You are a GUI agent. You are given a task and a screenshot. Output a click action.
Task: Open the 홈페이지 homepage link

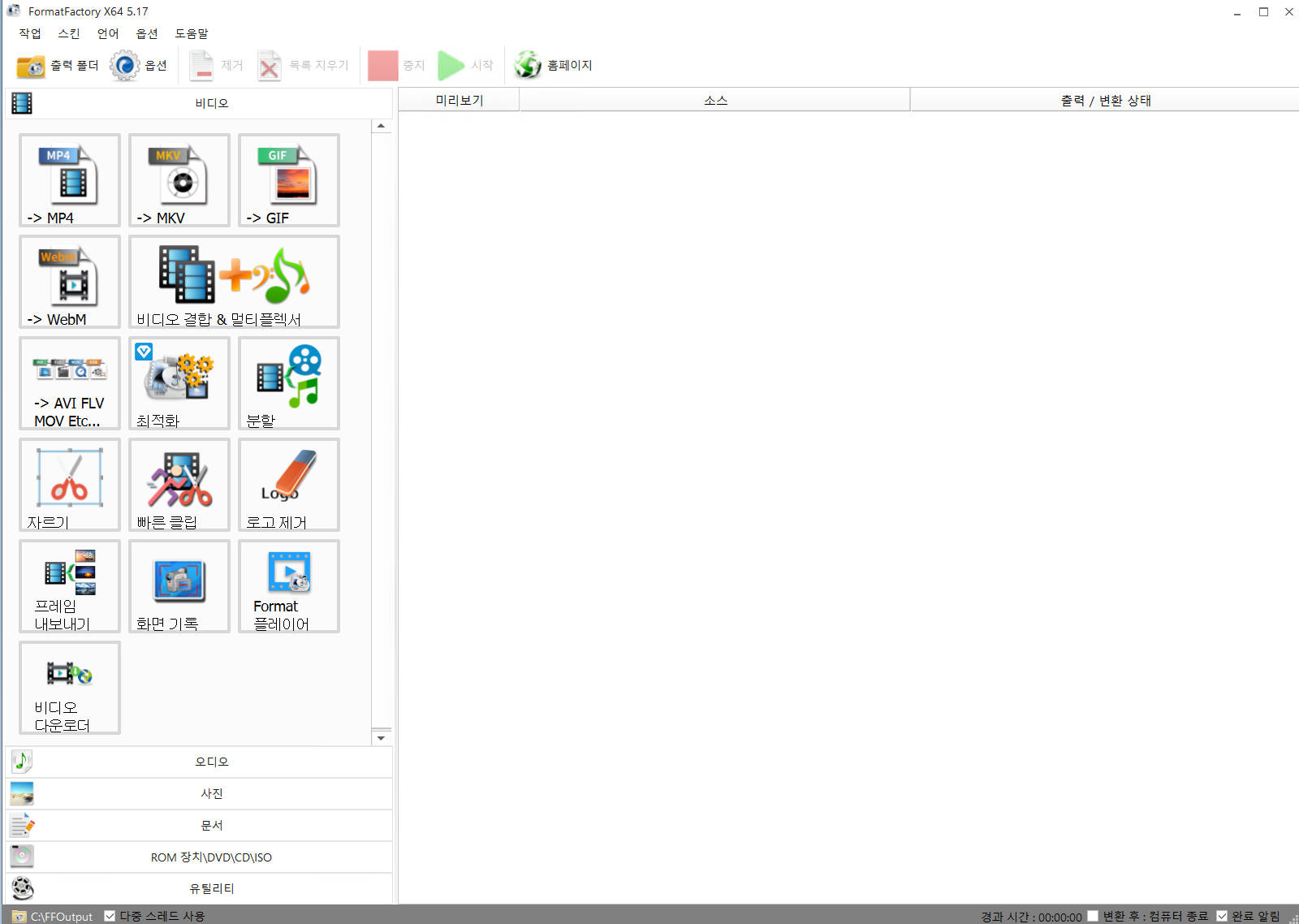point(554,66)
